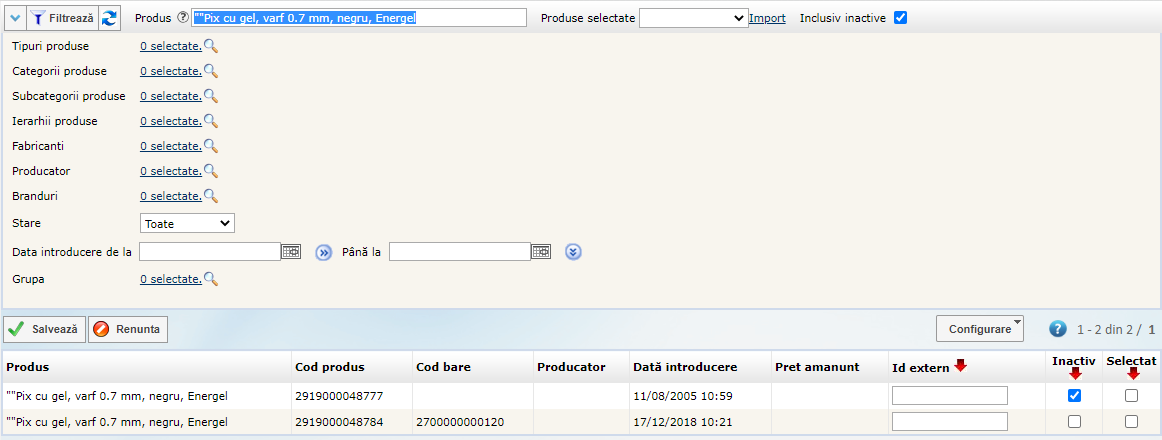Tick Selectat checkbox for product 2919000048784
Screen dimensions: 1162x440
coord(1131,422)
